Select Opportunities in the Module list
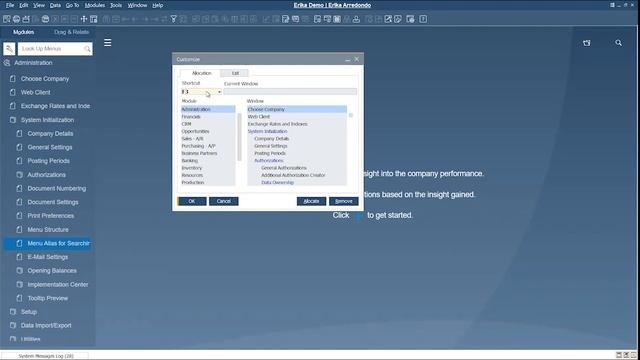The width and height of the screenshot is (640, 360). pyautogui.click(x=208, y=131)
